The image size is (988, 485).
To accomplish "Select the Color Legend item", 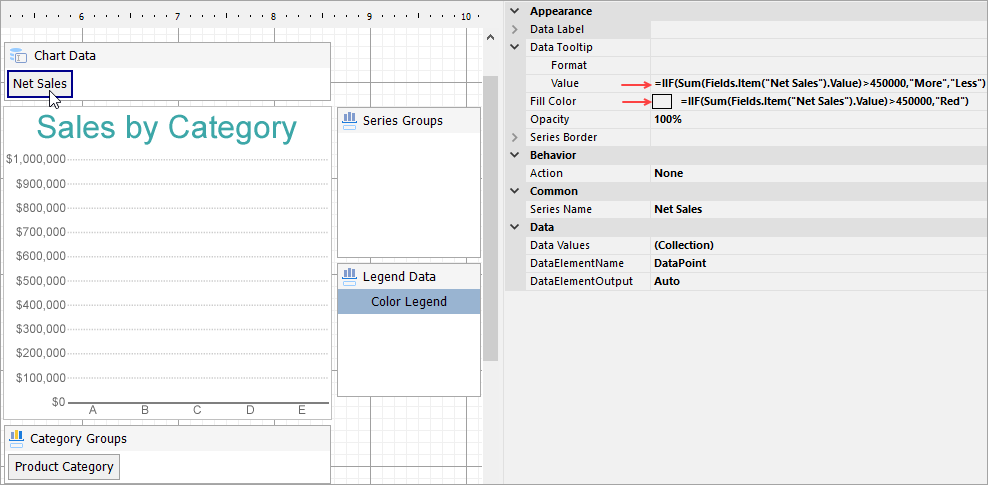I will click(409, 302).
